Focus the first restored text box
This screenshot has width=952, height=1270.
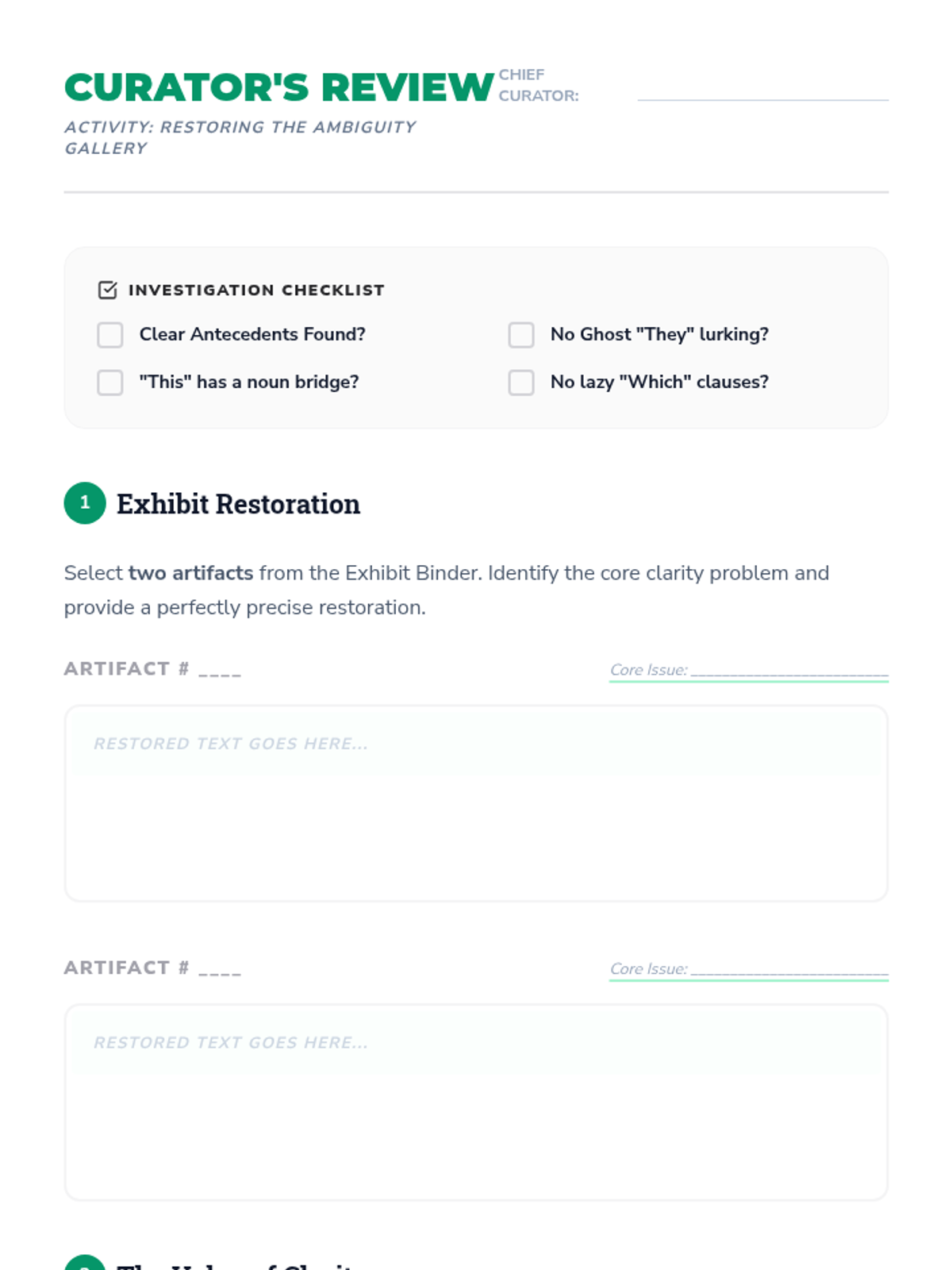tap(476, 803)
